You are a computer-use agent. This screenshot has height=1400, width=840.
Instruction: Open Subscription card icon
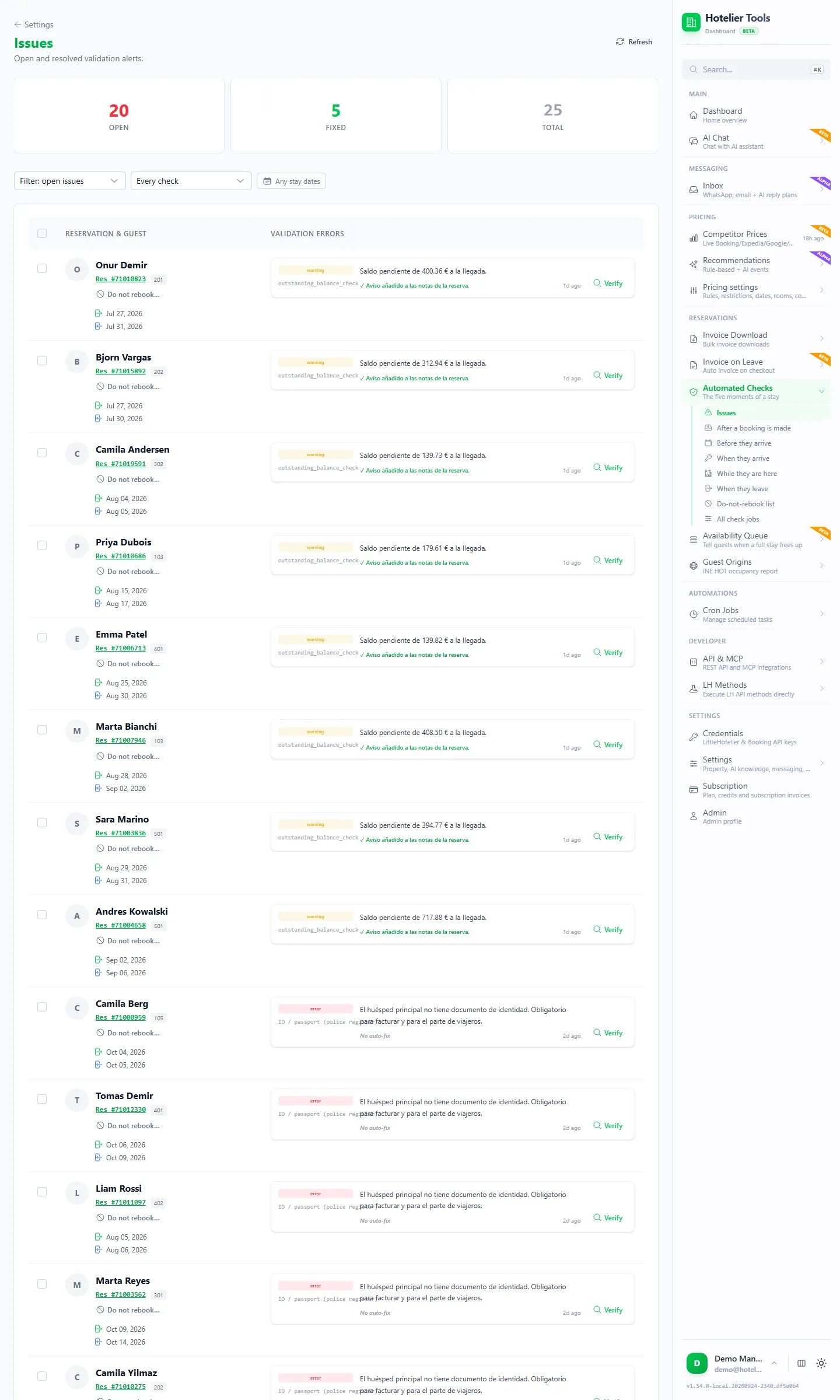coord(694,790)
